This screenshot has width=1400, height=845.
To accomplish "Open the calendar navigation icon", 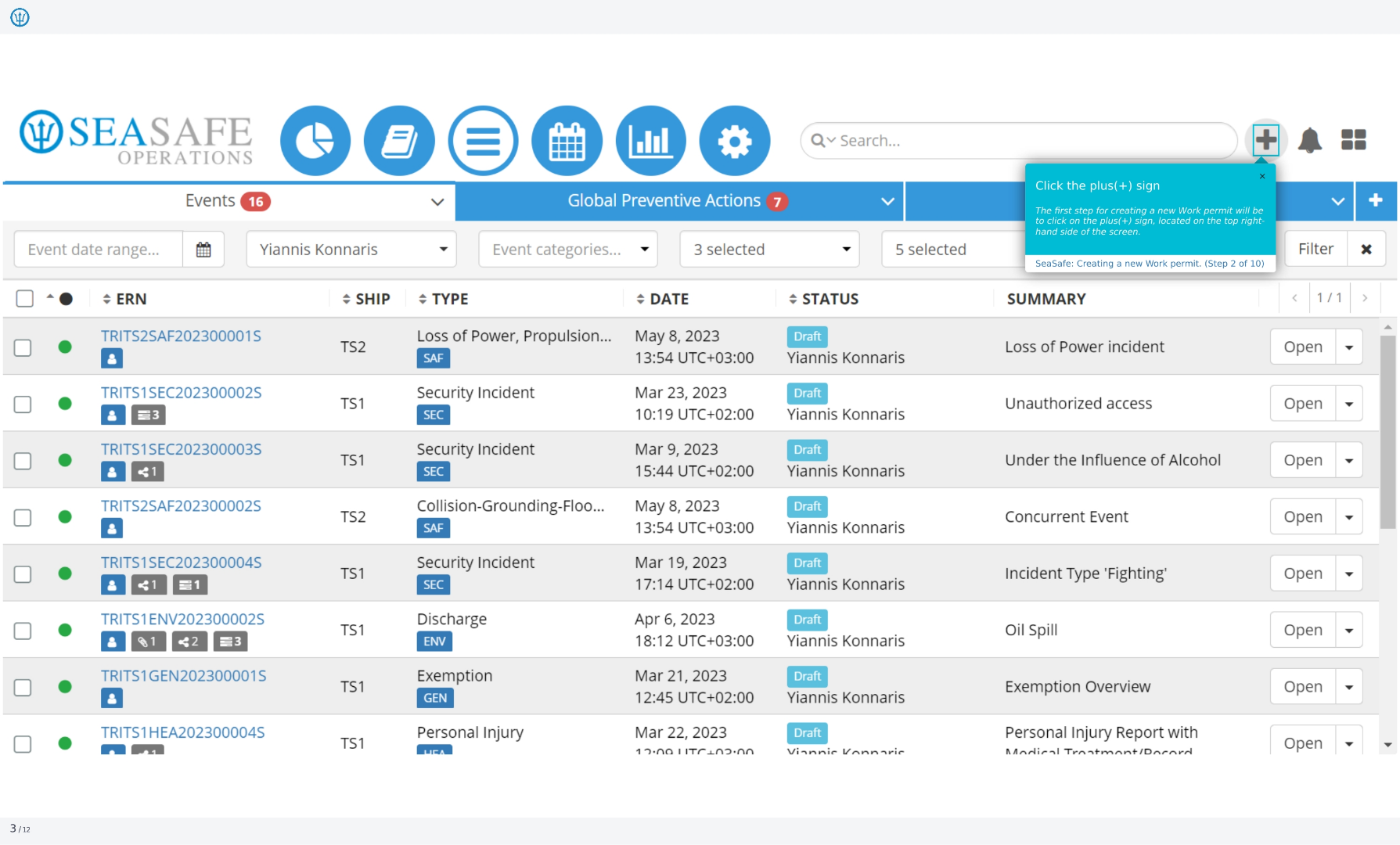I will click(567, 141).
